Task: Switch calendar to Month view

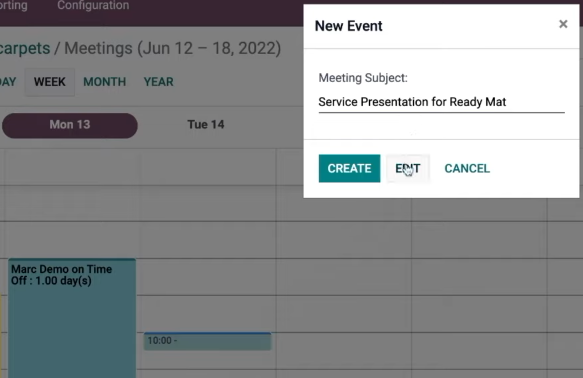Action: [104, 82]
